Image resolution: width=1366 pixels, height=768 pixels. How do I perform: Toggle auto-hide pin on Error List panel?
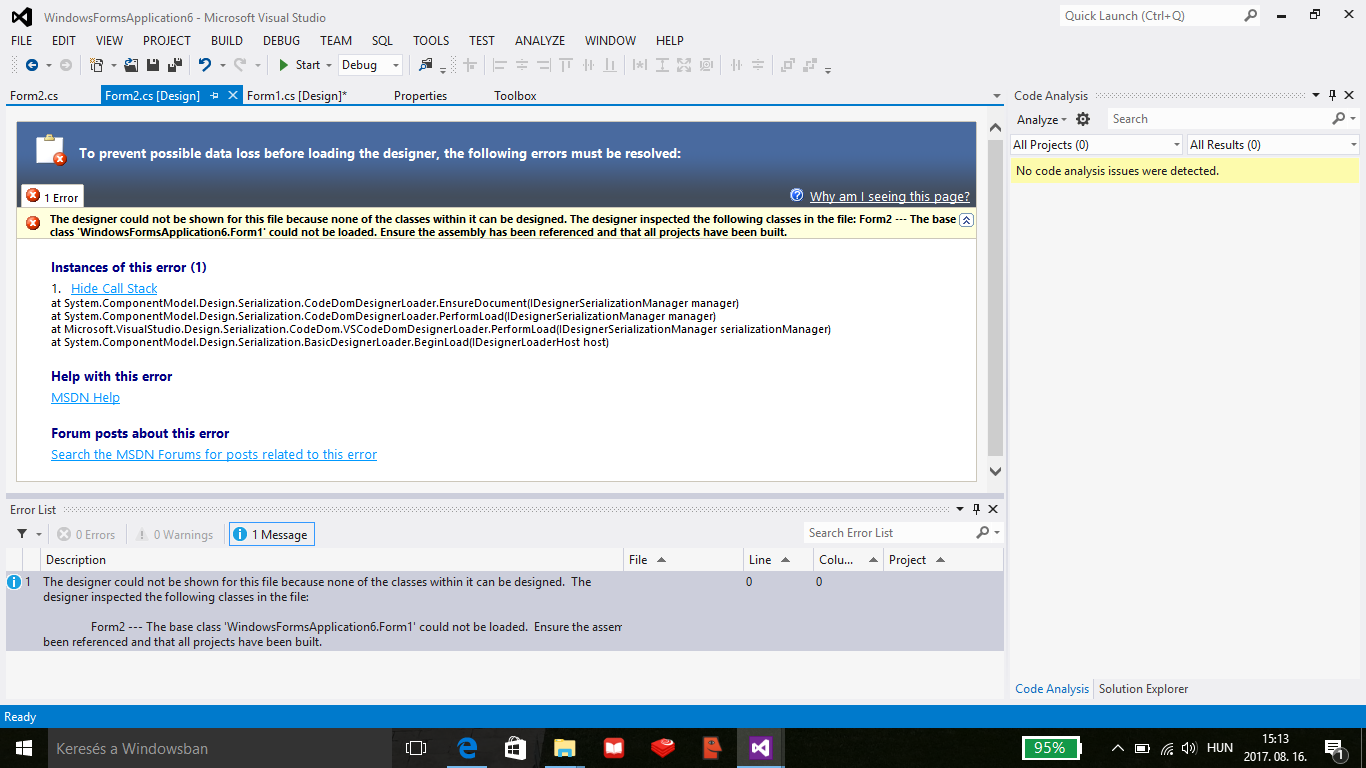[x=977, y=510]
